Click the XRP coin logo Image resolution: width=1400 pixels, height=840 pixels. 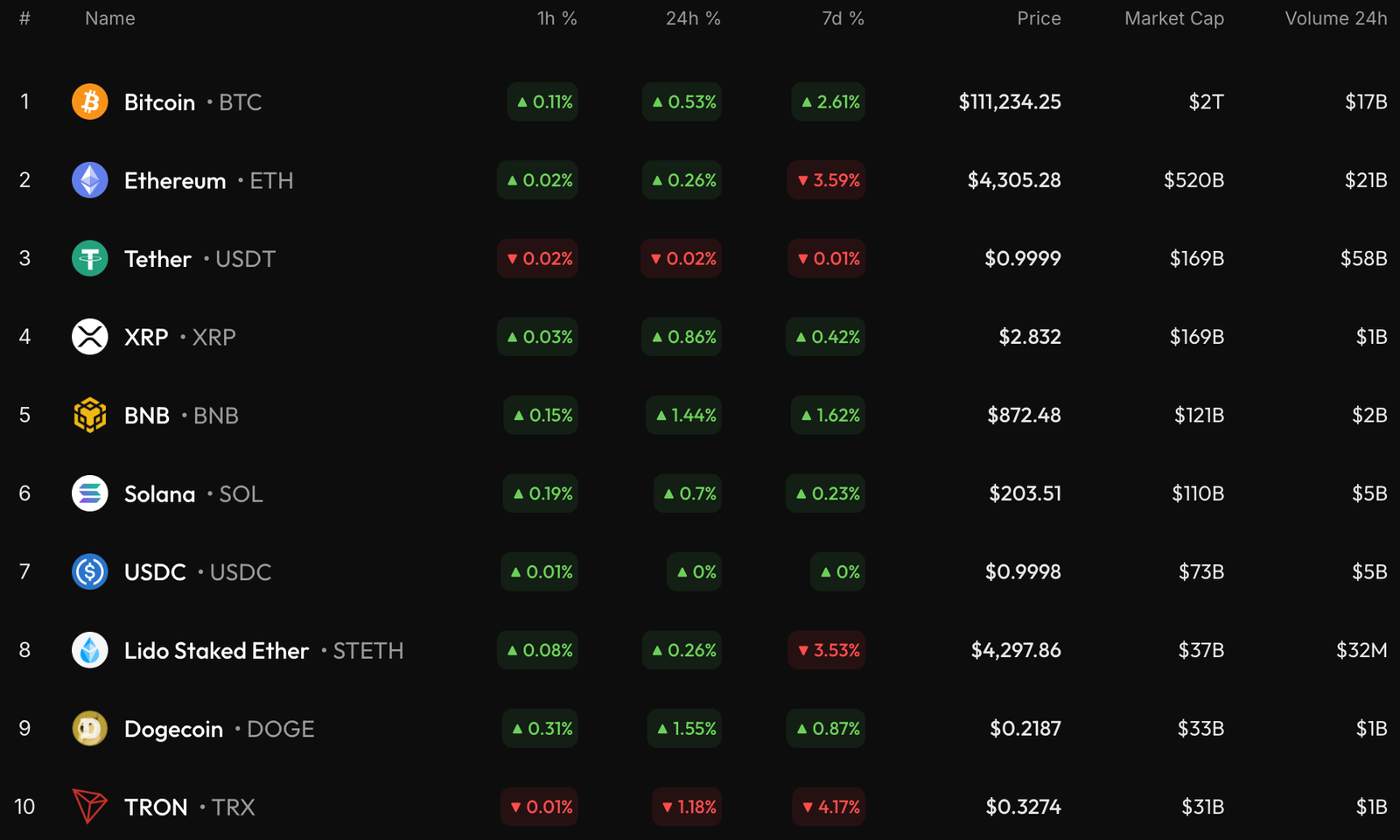coord(89,336)
